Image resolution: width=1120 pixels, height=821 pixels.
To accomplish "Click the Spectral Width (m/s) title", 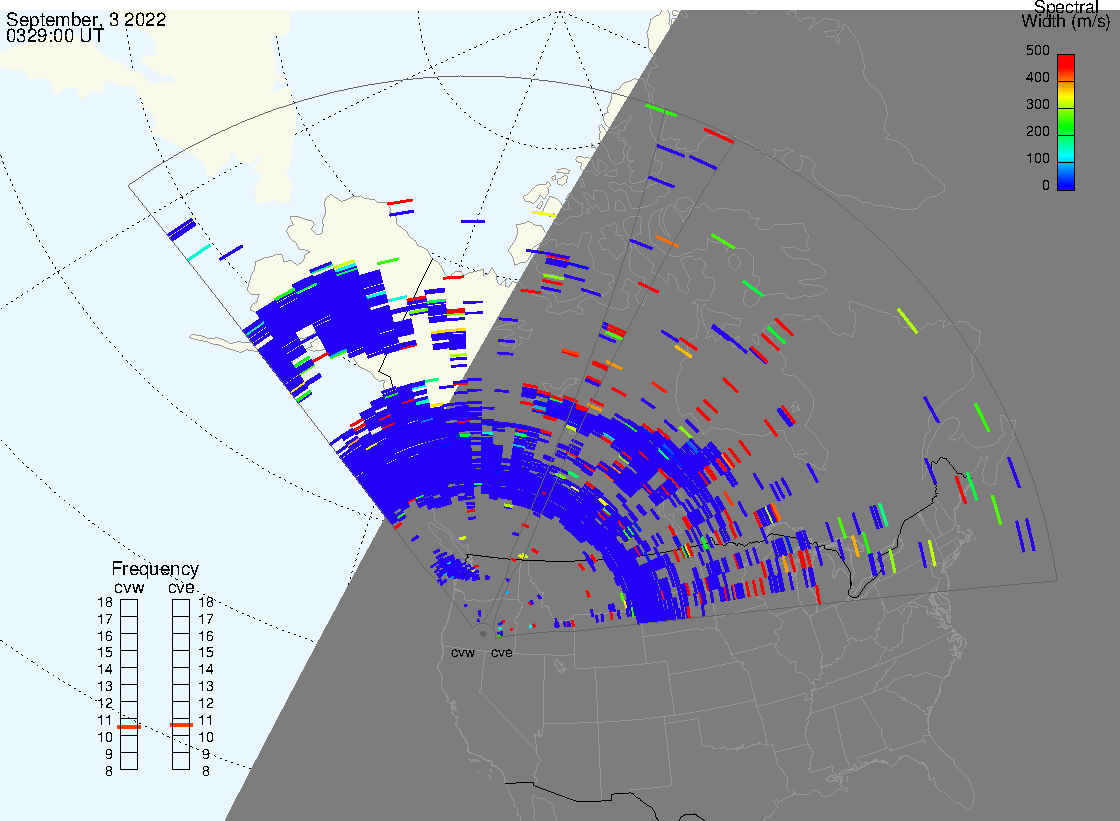I will click(1066, 14).
